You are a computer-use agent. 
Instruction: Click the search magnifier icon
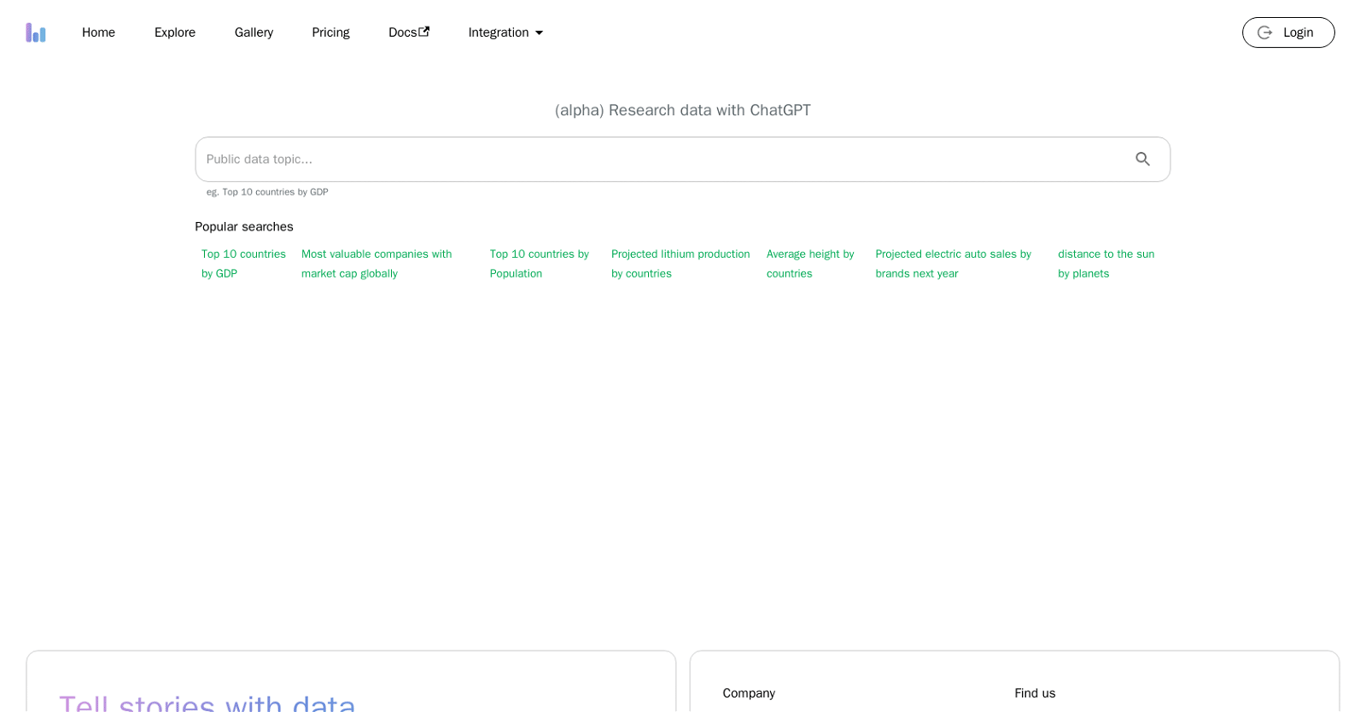click(1142, 159)
